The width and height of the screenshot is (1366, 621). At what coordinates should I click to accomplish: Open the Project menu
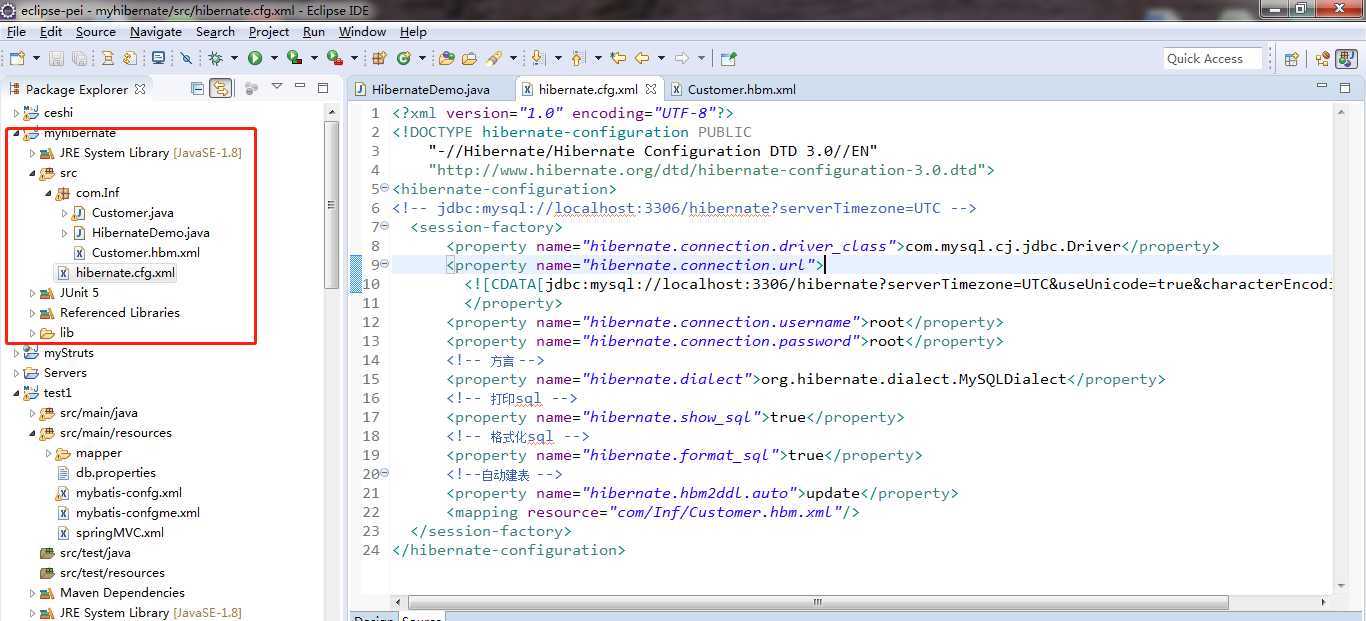click(x=269, y=31)
